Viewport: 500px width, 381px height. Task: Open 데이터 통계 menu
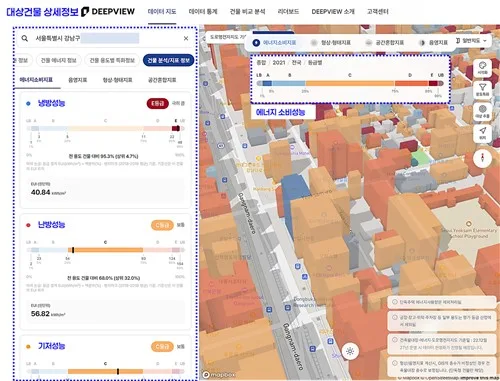(x=203, y=12)
